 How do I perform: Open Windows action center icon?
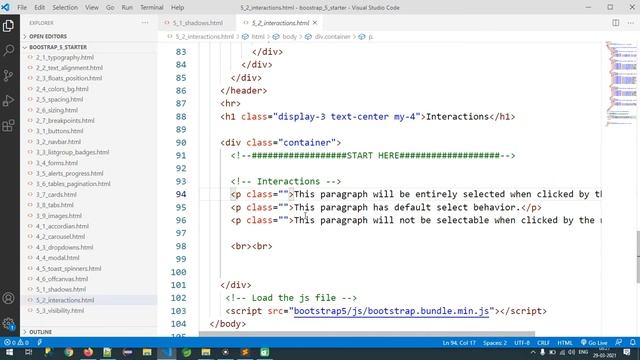(x=627, y=352)
